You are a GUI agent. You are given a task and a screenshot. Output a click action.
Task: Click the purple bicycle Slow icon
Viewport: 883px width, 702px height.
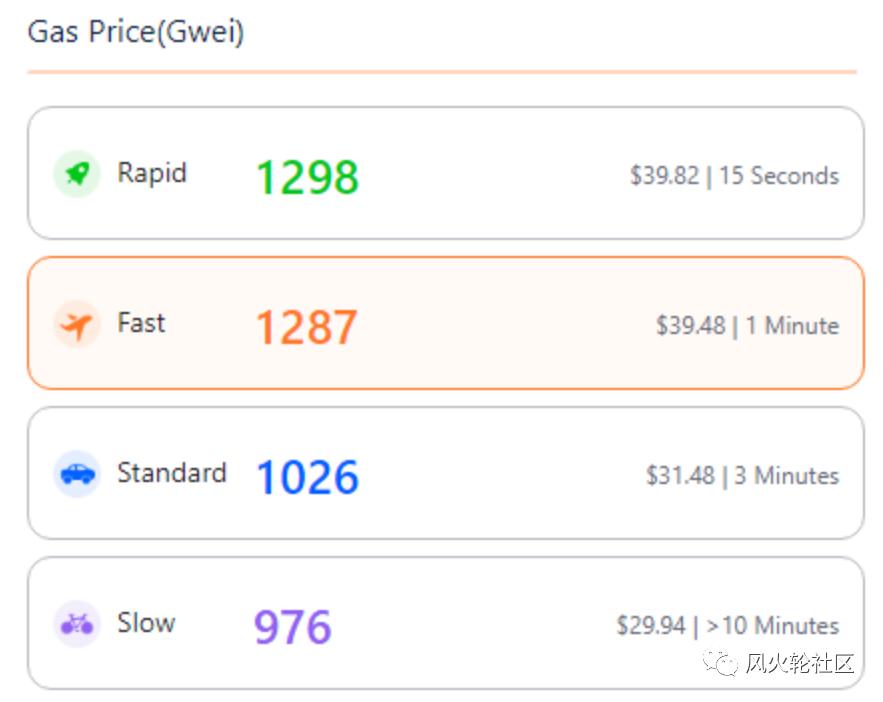tap(77, 624)
